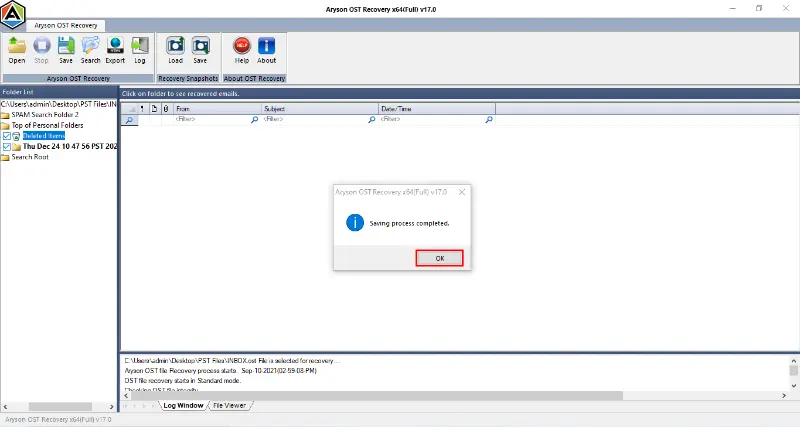Sort by the Subject column header
Viewport: 800px width, 427px height.
[x=320, y=109]
